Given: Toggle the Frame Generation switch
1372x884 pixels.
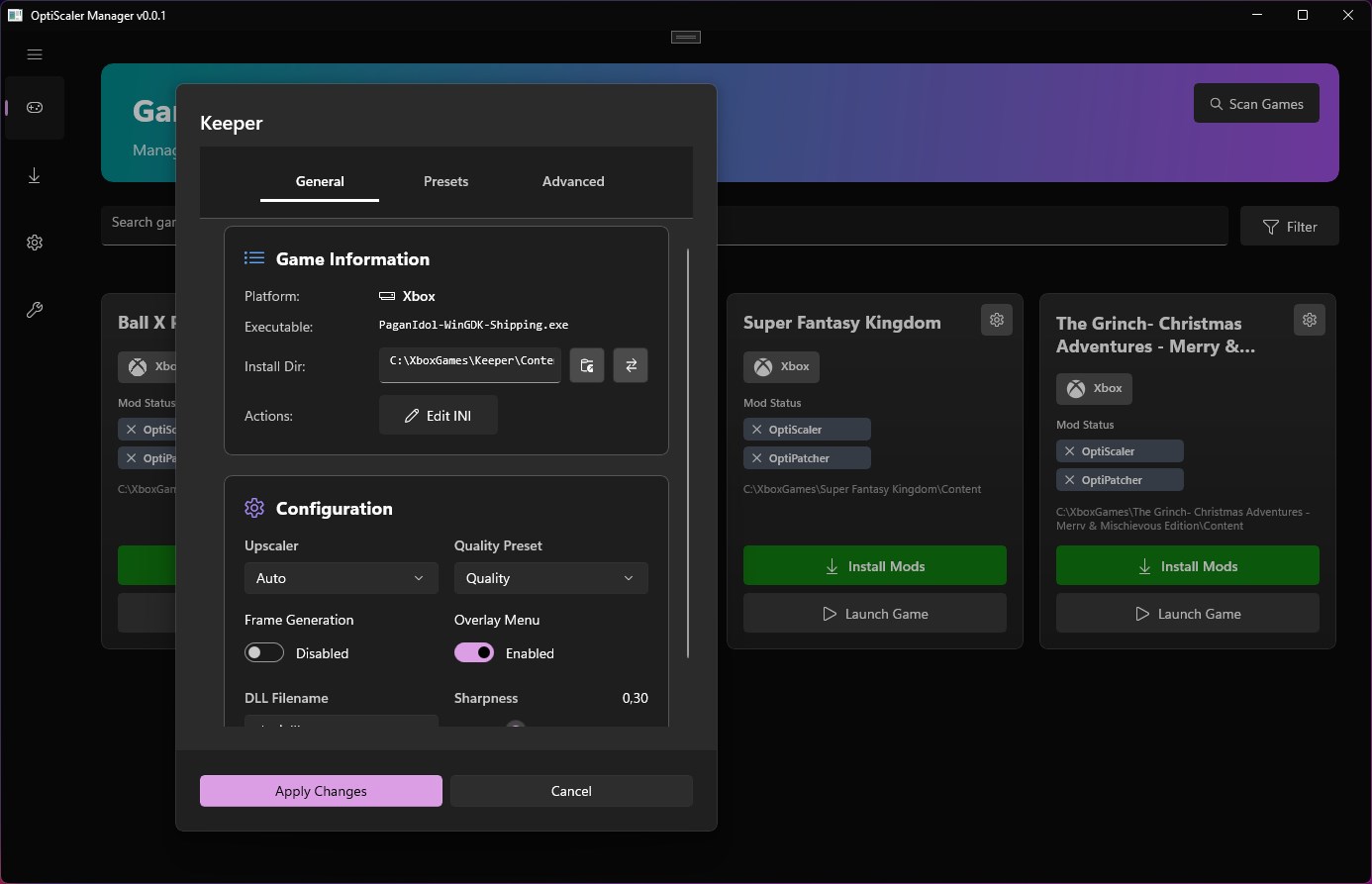Looking at the screenshot, I should tap(264, 653).
